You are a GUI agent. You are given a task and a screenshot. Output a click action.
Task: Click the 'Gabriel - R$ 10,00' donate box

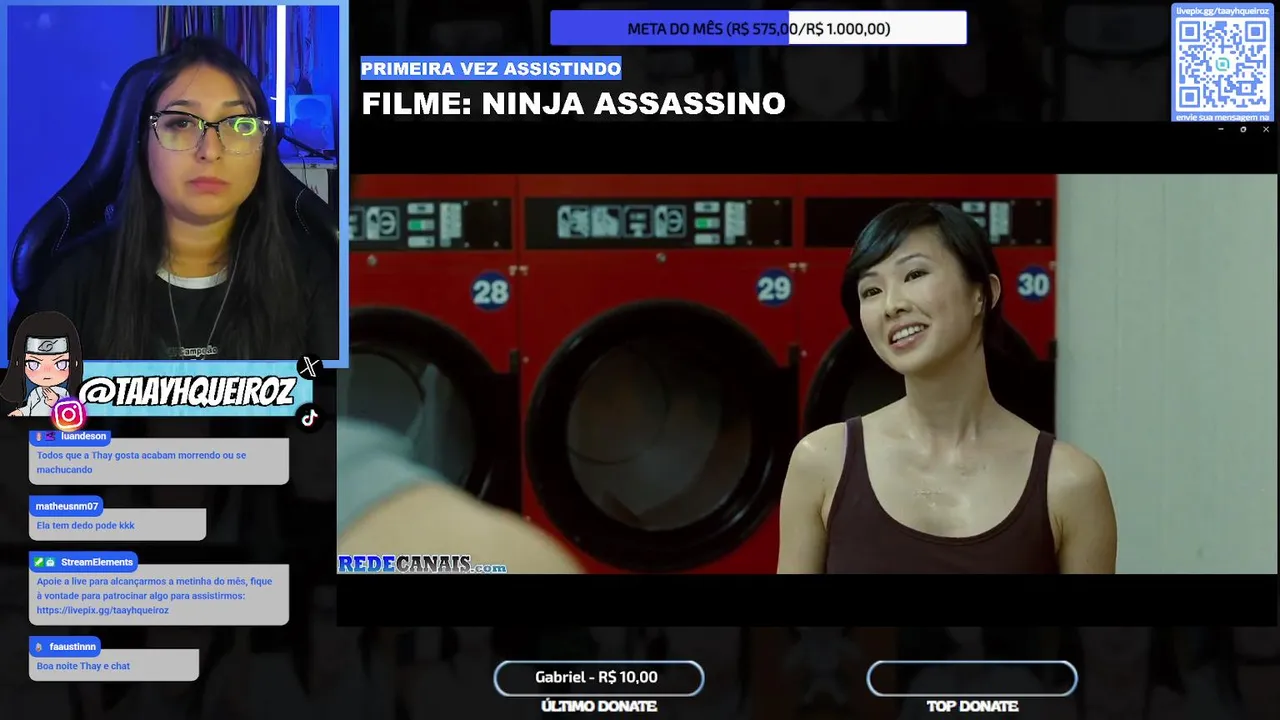click(x=598, y=678)
